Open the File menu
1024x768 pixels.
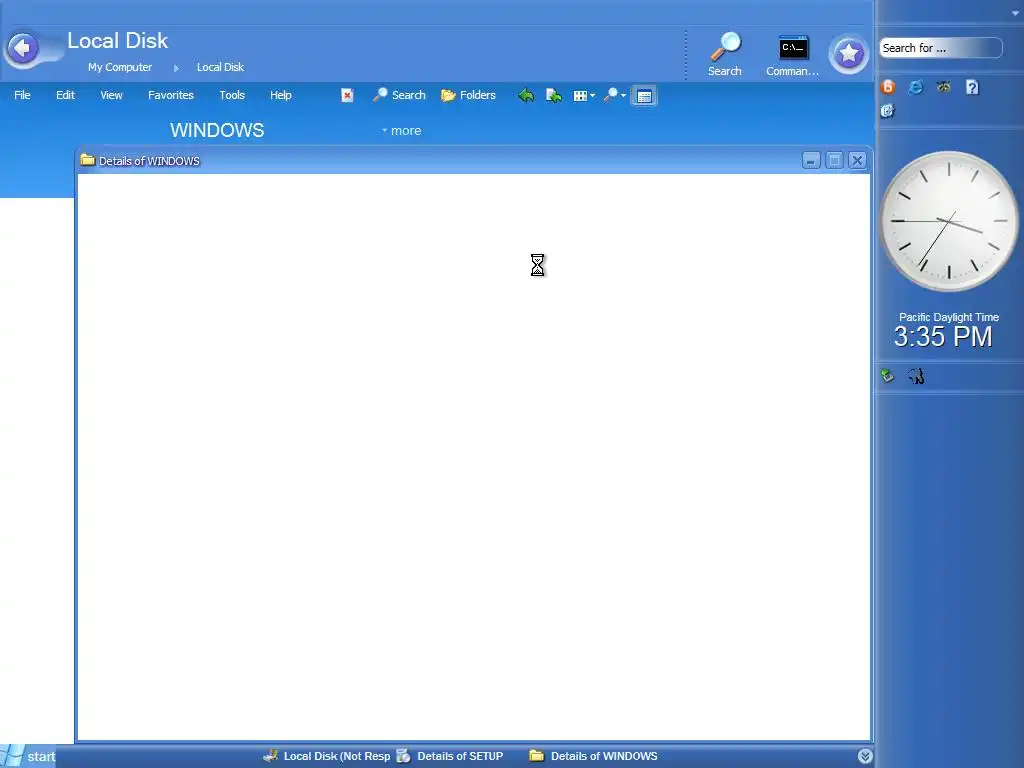tap(22, 95)
